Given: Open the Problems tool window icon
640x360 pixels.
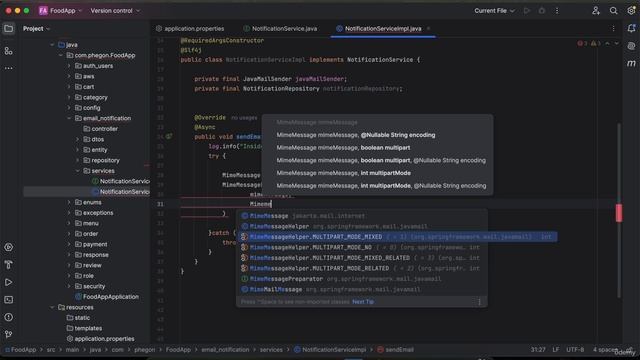Looking at the screenshot, I should click(9, 317).
